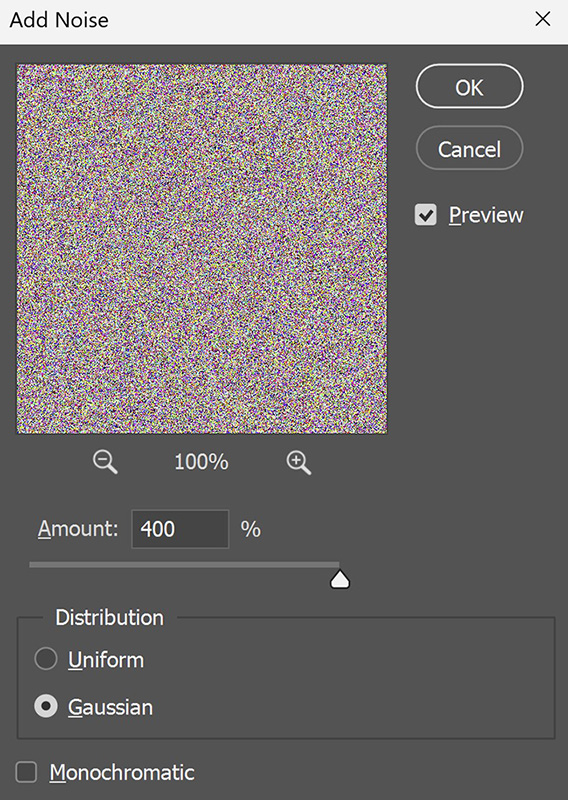Image resolution: width=568 pixels, height=800 pixels.
Task: Click the Monochromatic label text
Action: (x=122, y=772)
